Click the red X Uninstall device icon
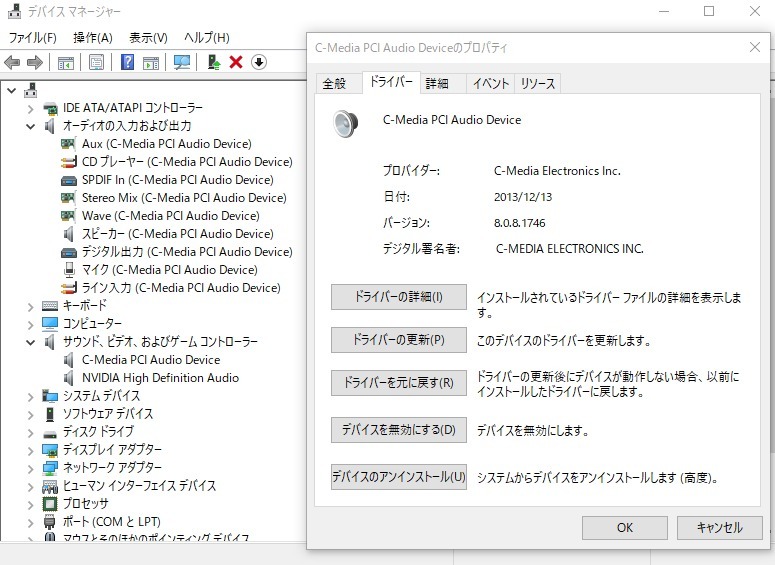The width and height of the screenshot is (775, 565). (236, 62)
